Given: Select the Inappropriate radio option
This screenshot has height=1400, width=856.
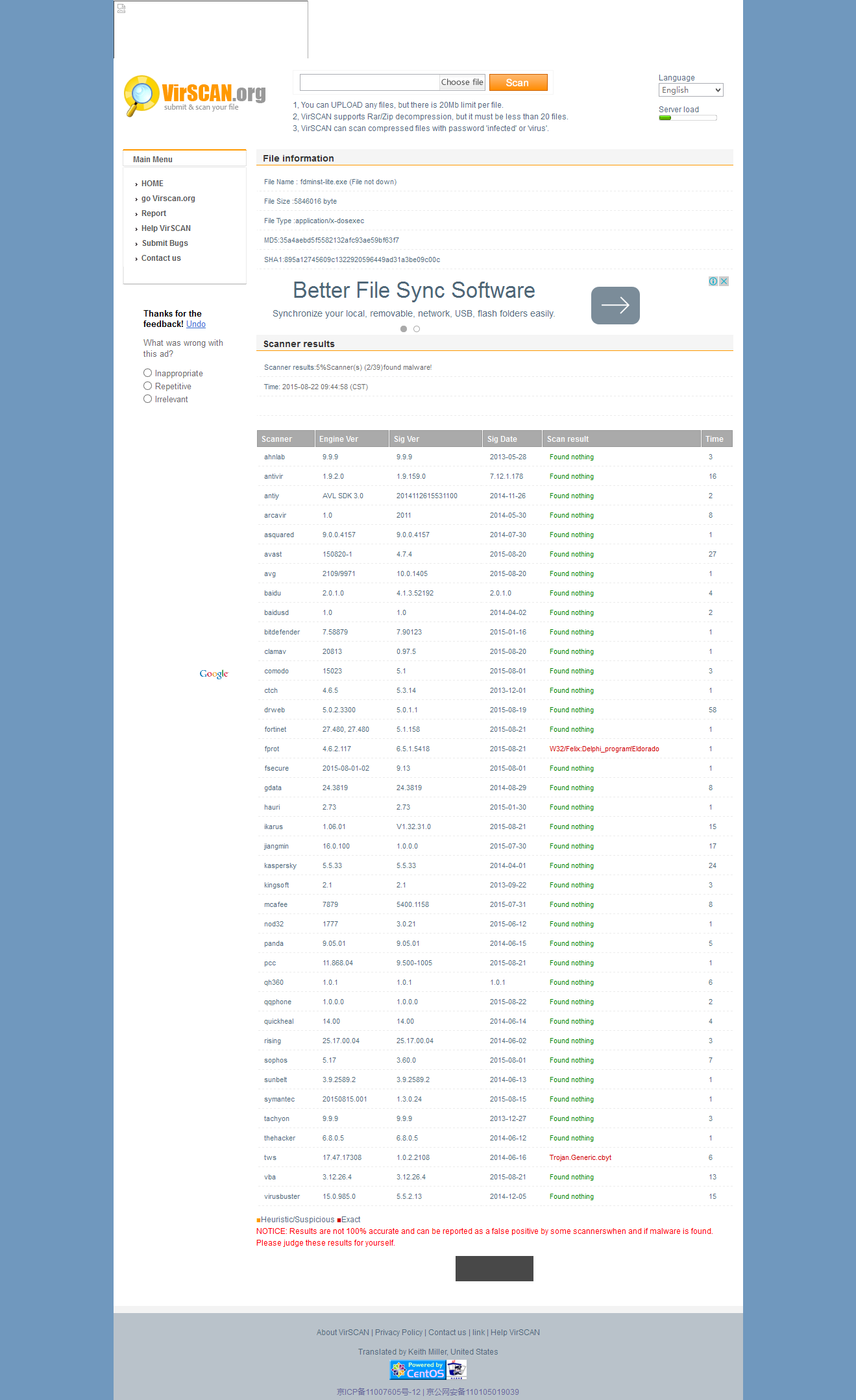Looking at the screenshot, I should (x=148, y=373).
